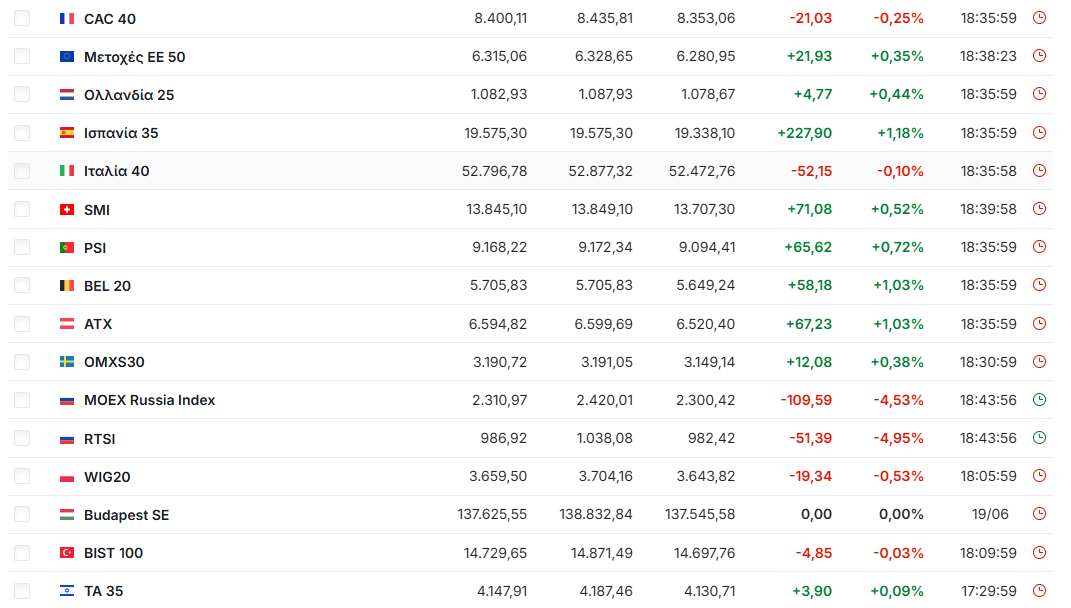Tick the checkbox for Μετοχές ΕΕ 50
Viewport: 1071px width, 608px height.
pos(22,56)
